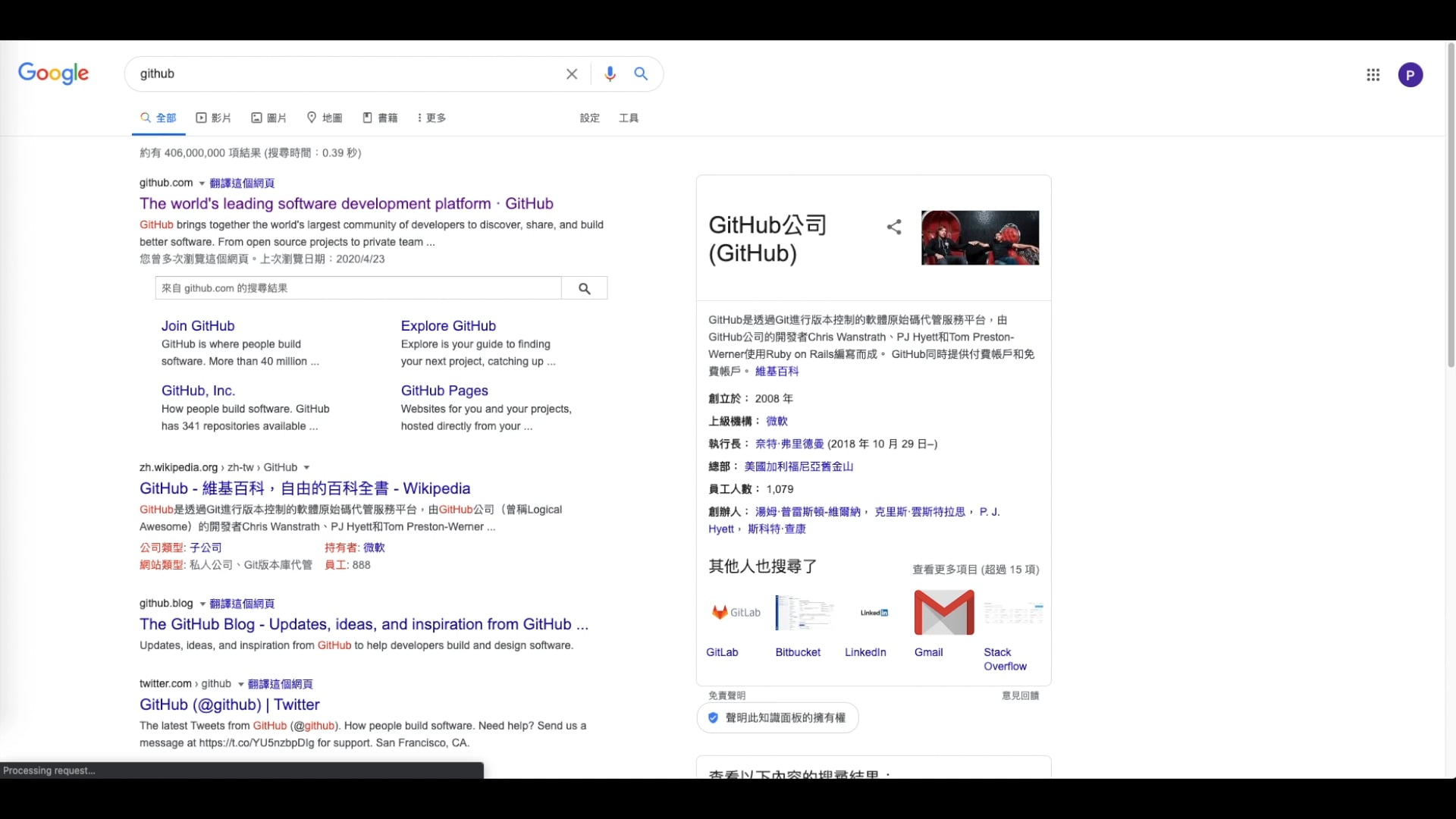Switch to the 地圖 search tab
Image resolution: width=1456 pixels, height=819 pixels.
click(324, 118)
